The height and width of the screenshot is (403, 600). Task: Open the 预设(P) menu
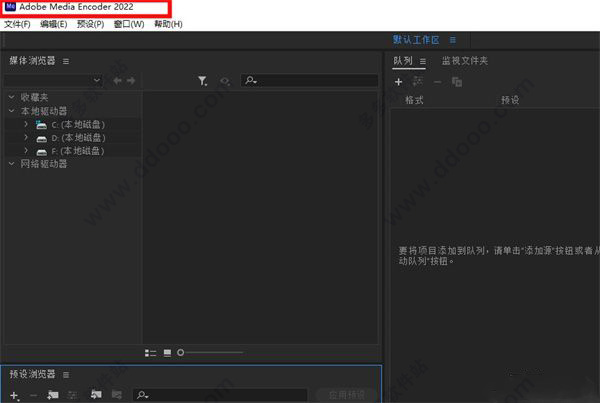pos(90,24)
